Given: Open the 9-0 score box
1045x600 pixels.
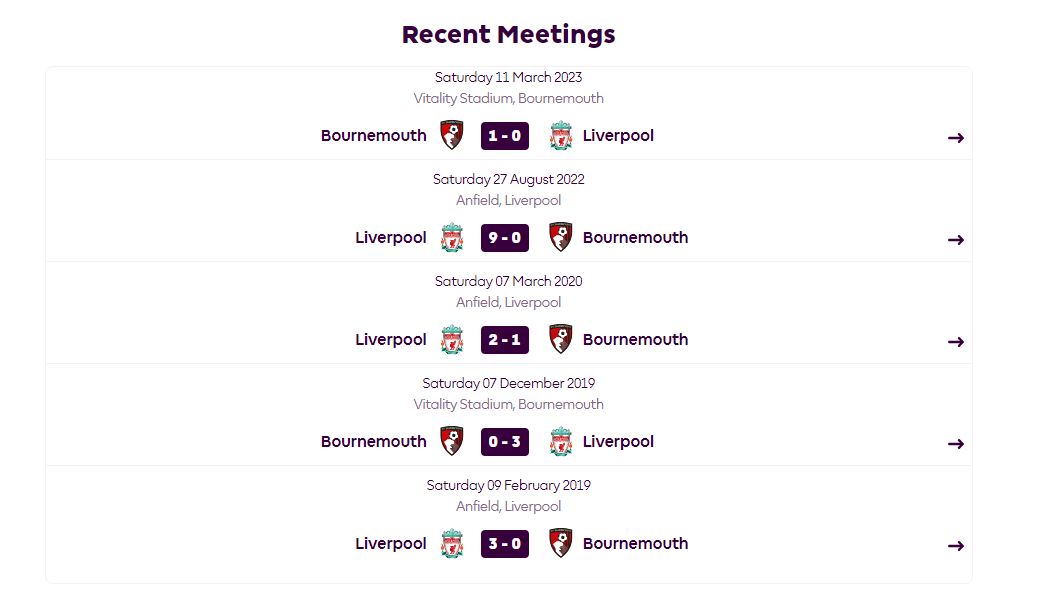Looking at the screenshot, I should click(505, 238).
